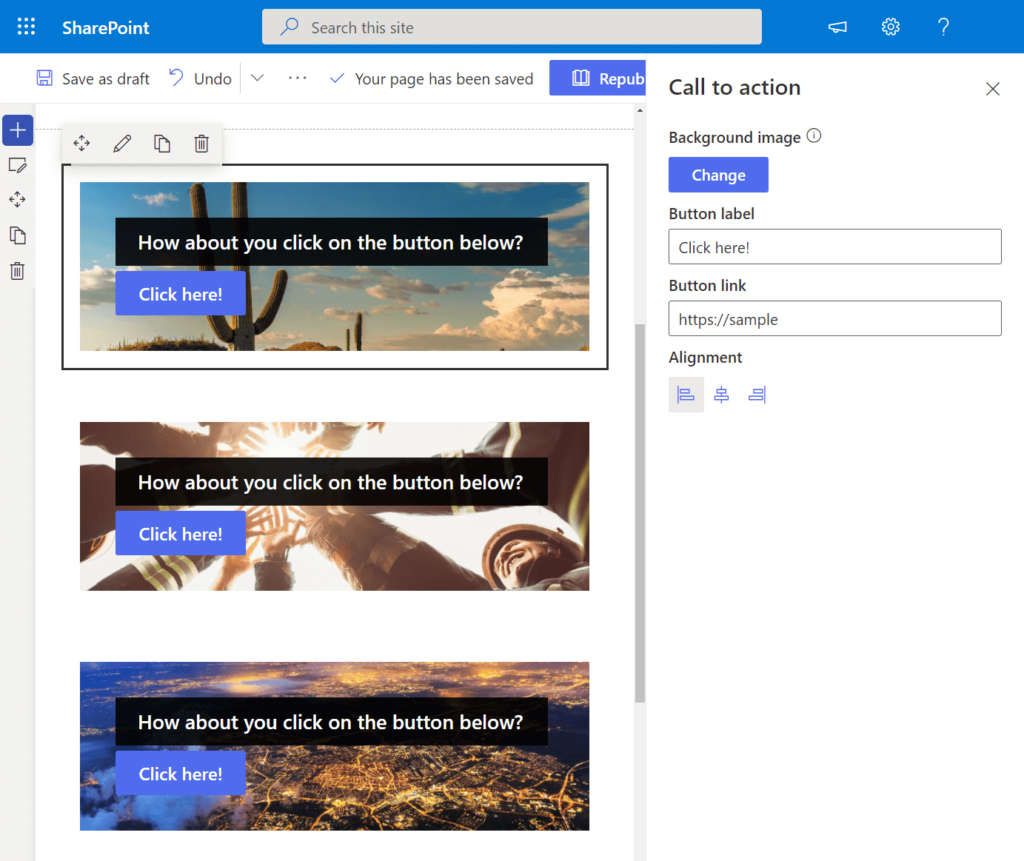Click the Background image info icon
Viewport: 1024px width, 861px height.
814,136
